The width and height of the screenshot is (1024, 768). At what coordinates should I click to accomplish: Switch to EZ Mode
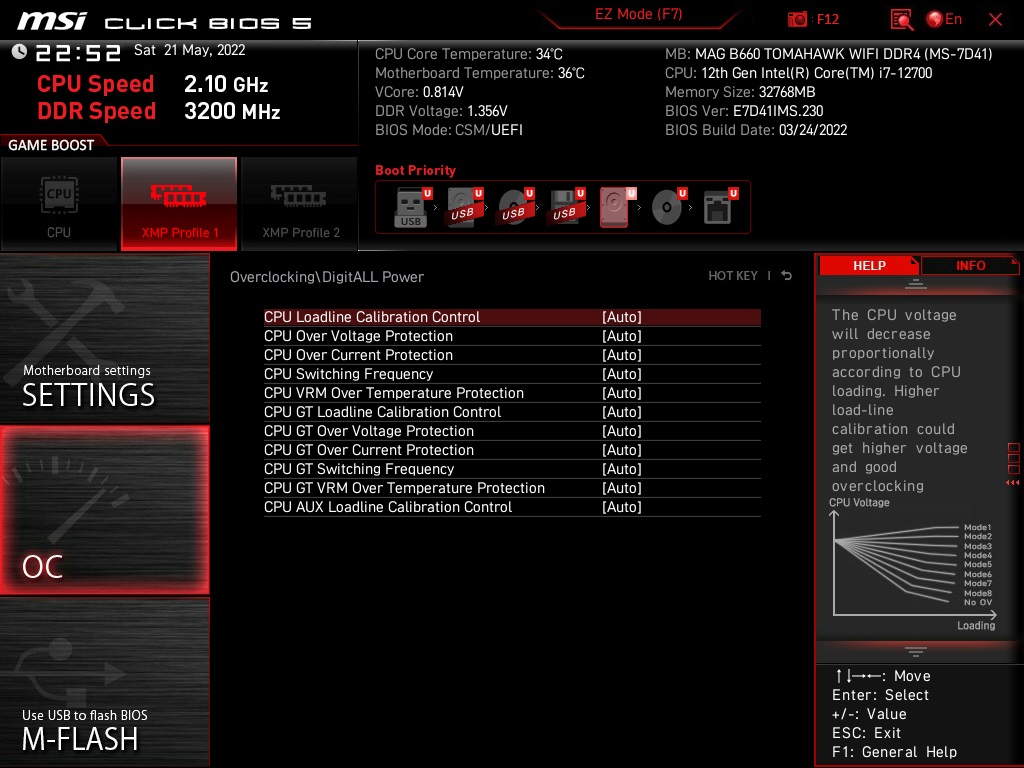(x=638, y=15)
